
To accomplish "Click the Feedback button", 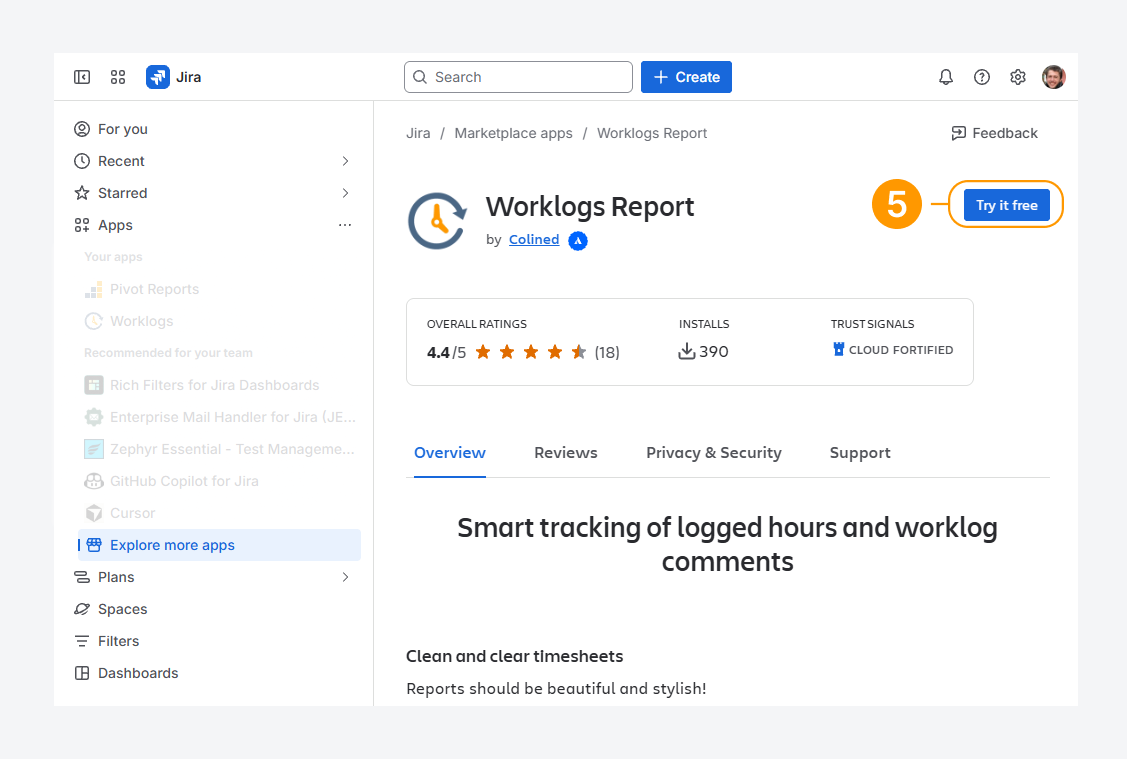I will 995,133.
